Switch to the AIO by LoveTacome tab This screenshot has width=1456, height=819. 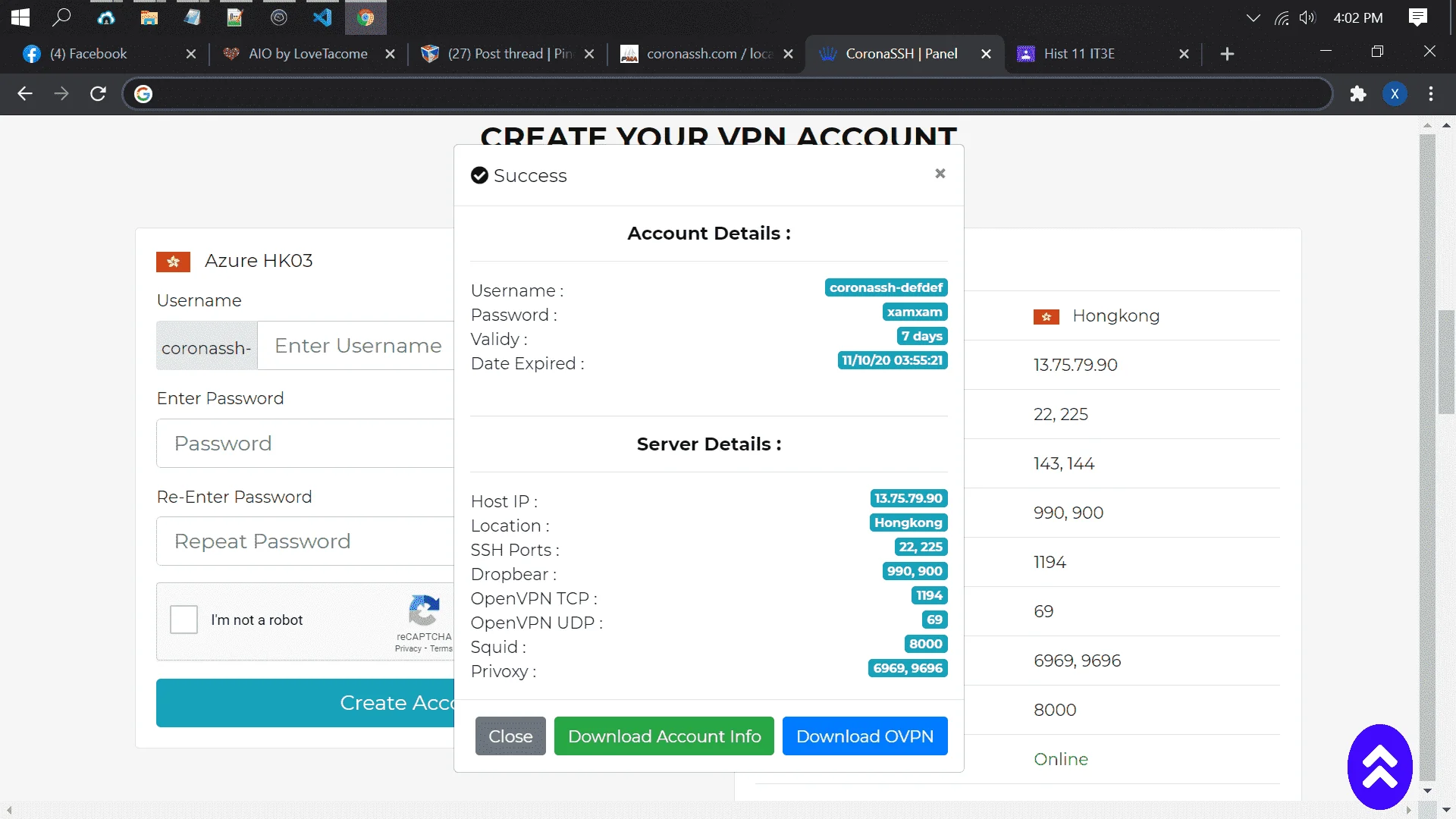click(309, 54)
